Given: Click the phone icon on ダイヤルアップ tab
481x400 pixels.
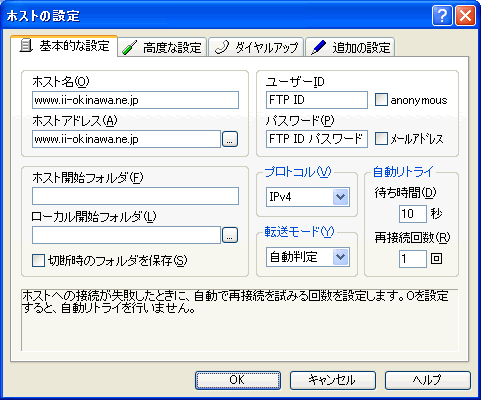Looking at the screenshot, I should (x=222, y=47).
